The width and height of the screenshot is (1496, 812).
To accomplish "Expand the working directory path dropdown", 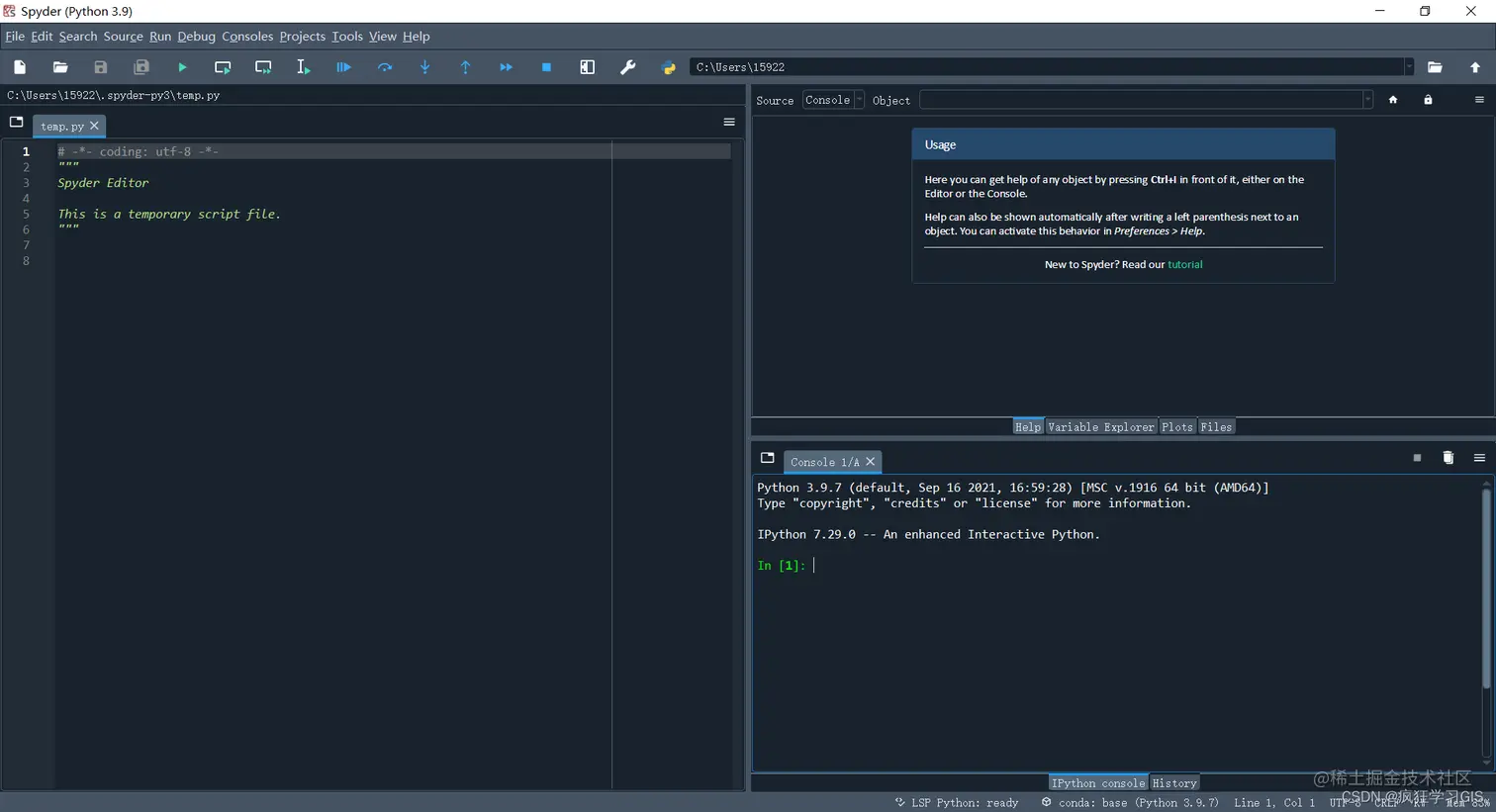I will coord(1409,67).
